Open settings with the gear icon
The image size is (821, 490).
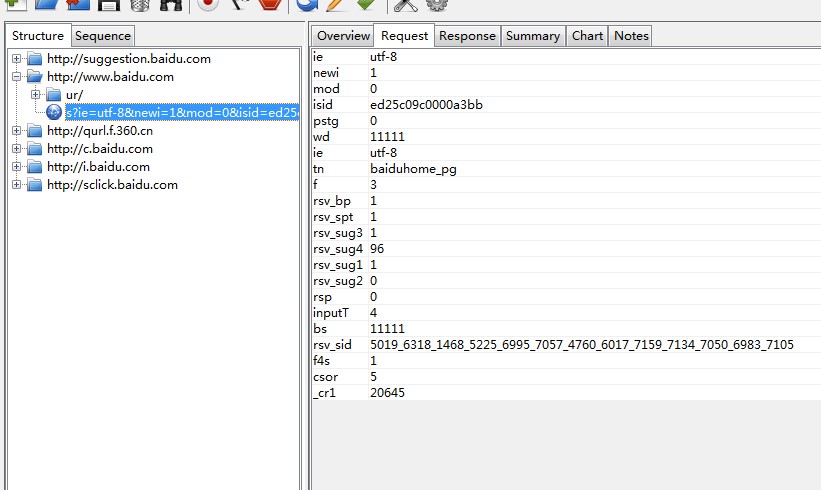(x=436, y=4)
